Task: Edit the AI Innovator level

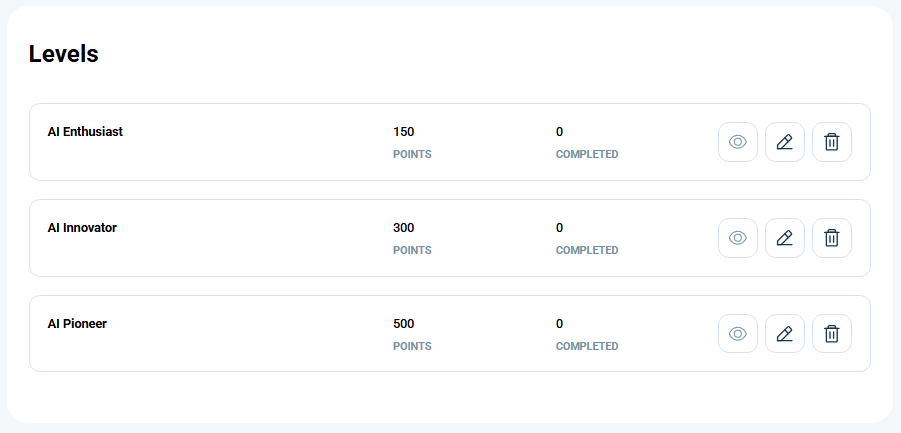Action: pos(785,238)
